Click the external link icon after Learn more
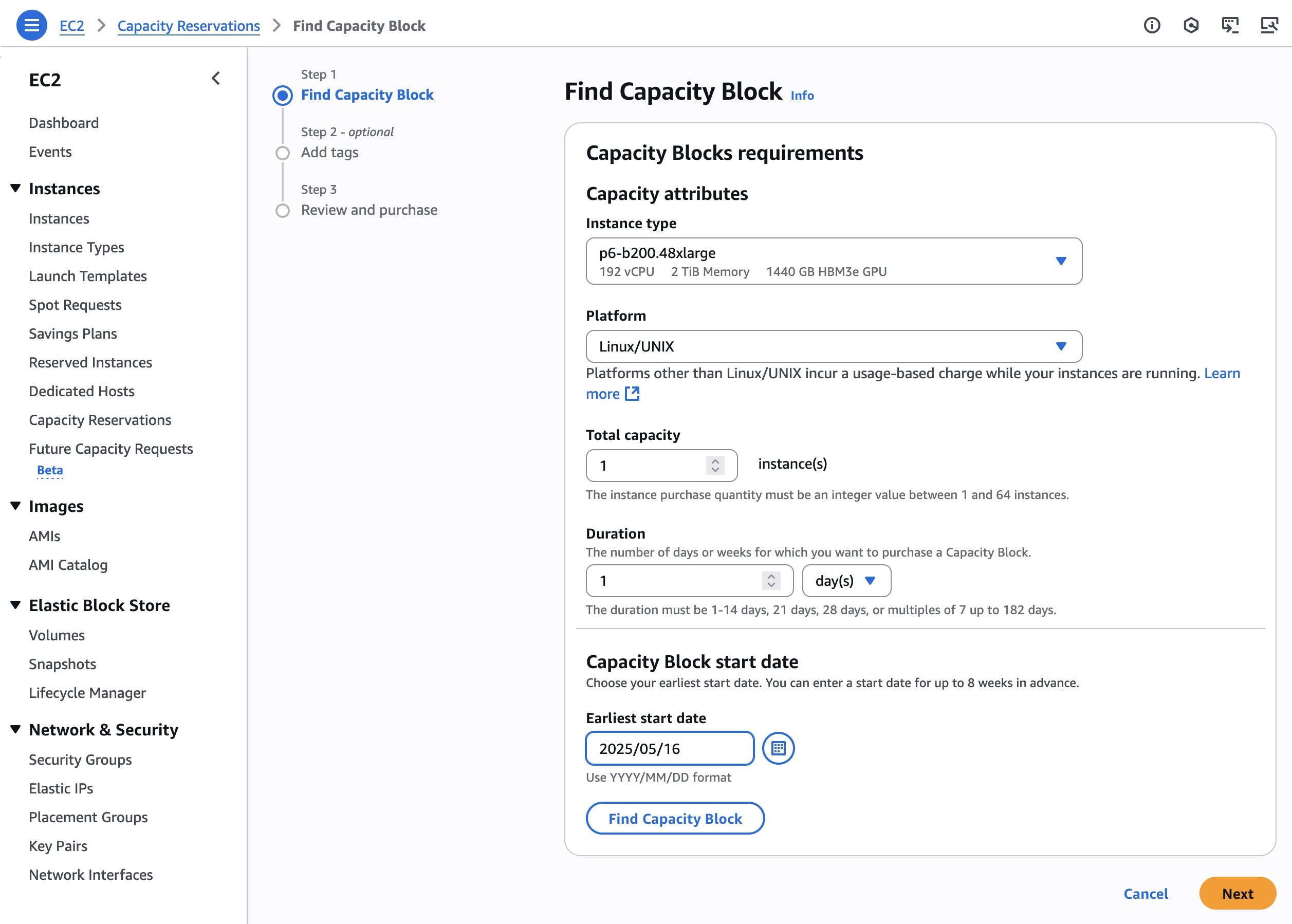 [632, 394]
